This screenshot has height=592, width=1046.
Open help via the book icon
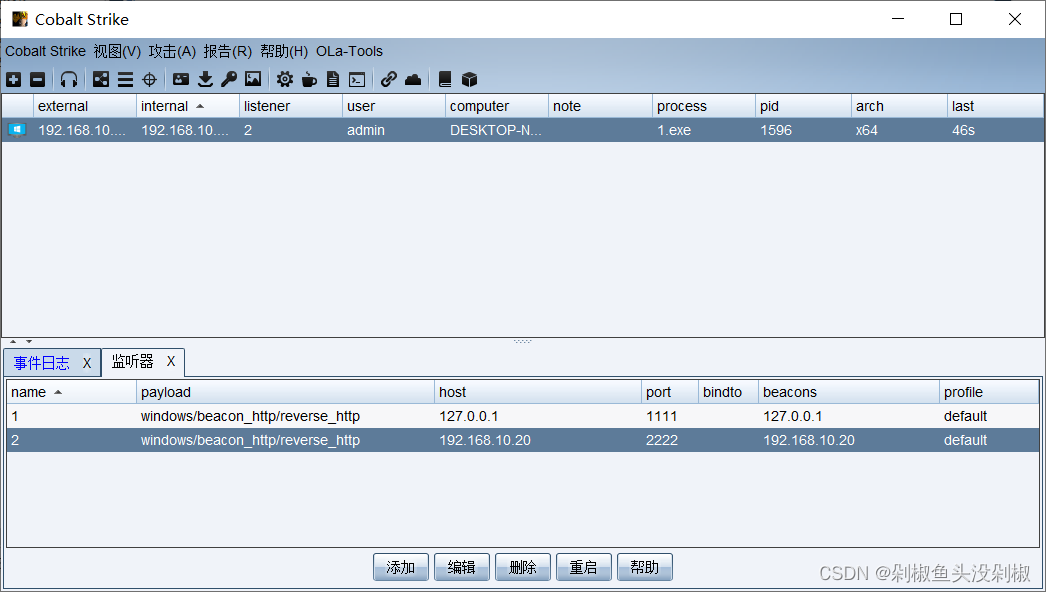coord(445,79)
